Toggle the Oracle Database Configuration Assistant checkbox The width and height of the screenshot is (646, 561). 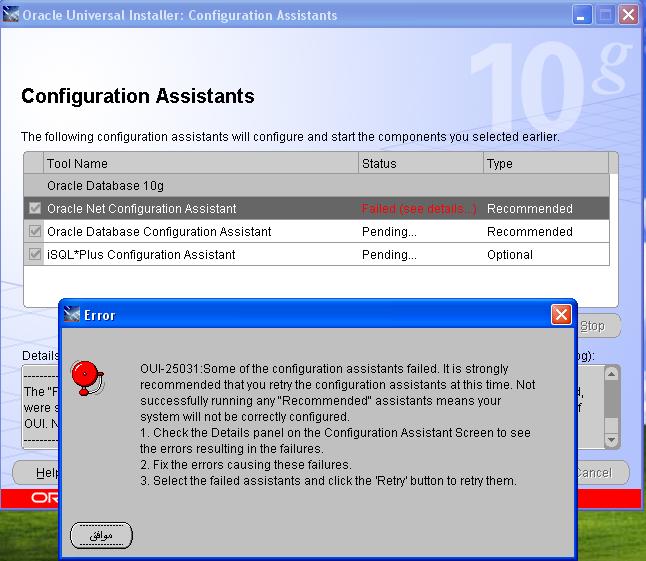[35, 232]
